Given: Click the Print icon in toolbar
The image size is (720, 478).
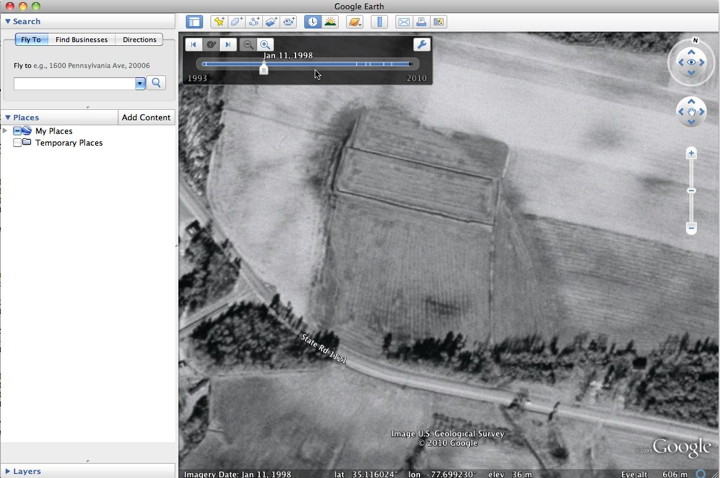Looking at the screenshot, I should pos(421,21).
